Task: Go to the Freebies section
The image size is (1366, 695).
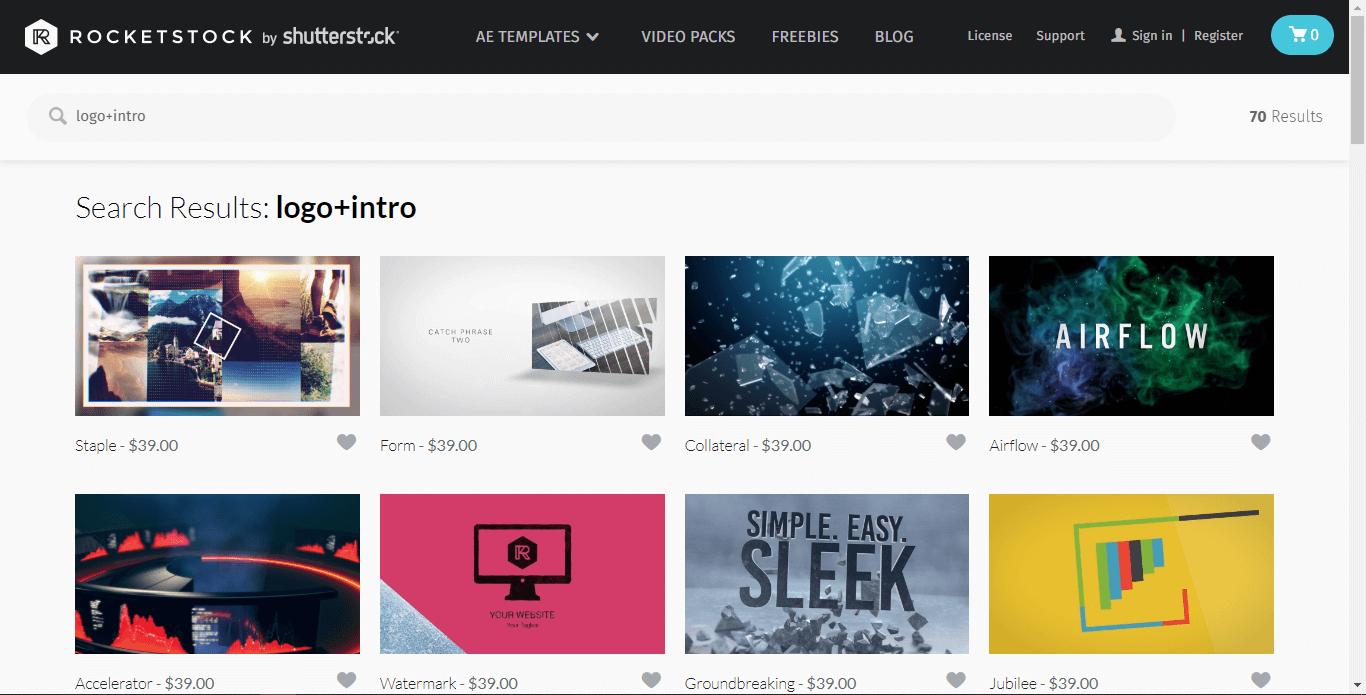Action: tap(805, 36)
